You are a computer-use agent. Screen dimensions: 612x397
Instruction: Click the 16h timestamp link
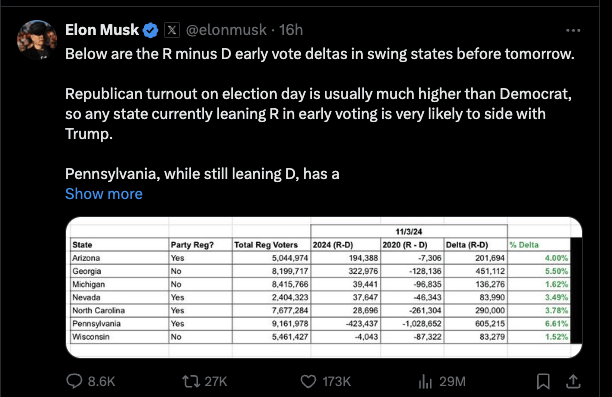point(291,30)
